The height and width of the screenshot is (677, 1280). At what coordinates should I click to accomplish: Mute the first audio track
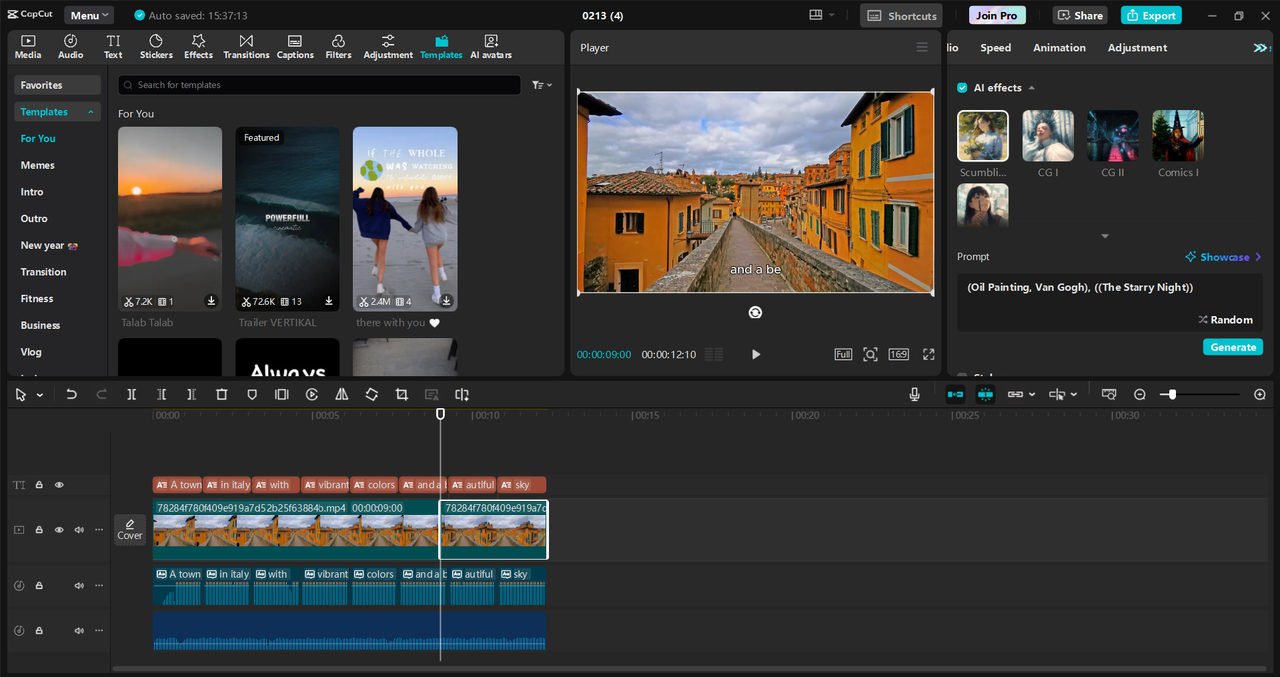[x=79, y=586]
